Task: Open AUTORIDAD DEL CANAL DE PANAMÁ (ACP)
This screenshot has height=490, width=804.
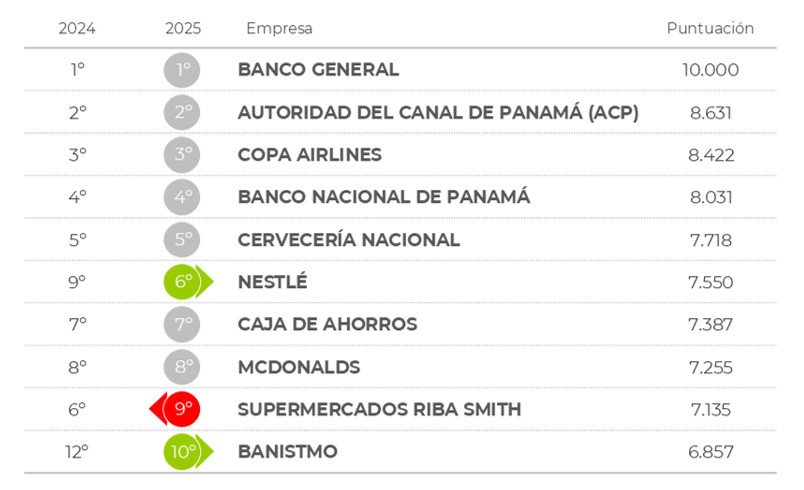Action: tap(438, 112)
